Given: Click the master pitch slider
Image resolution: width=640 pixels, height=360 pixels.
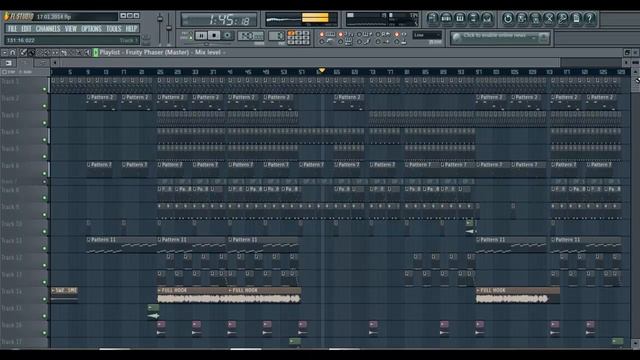Looking at the screenshot, I should click(x=169, y=29).
